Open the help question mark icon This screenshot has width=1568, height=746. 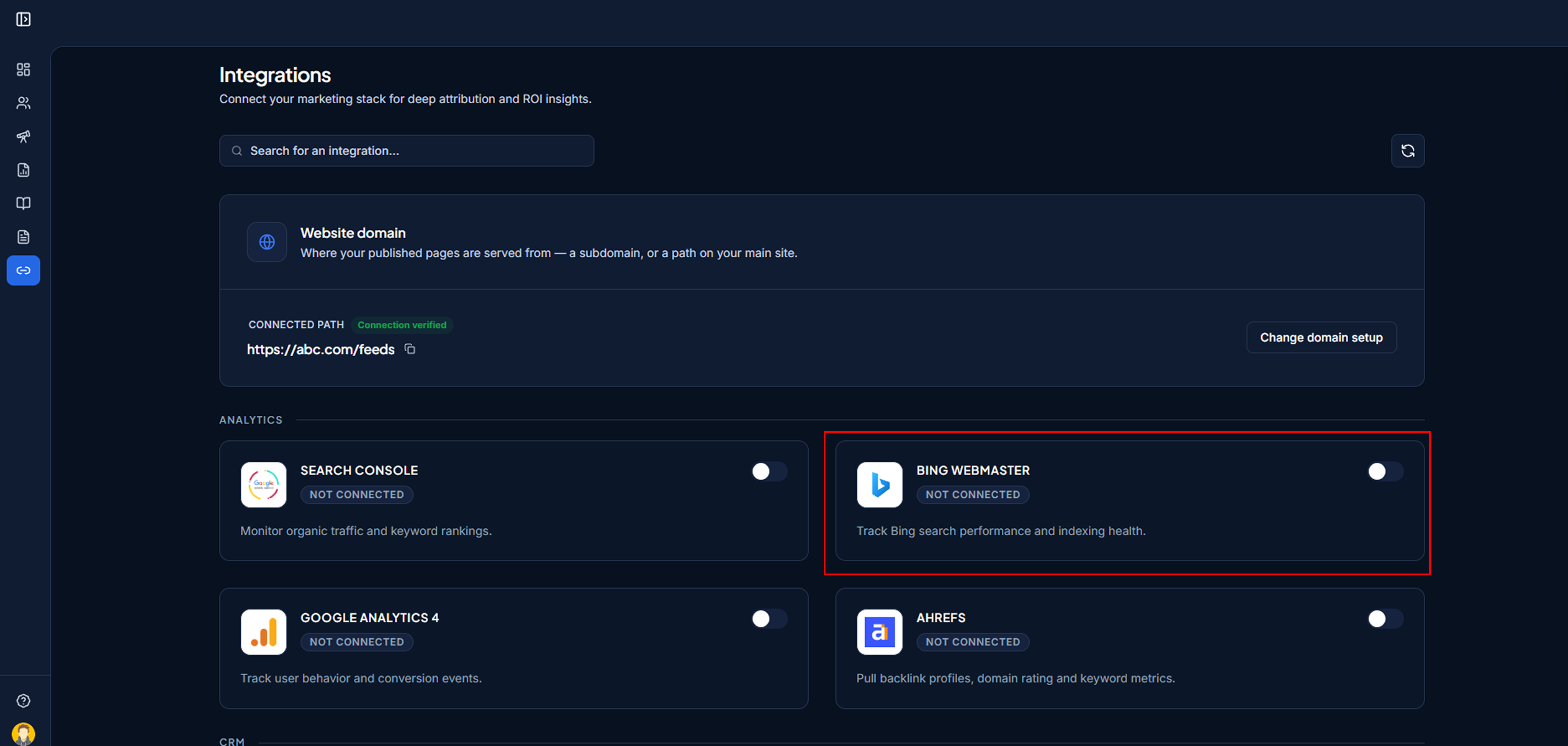tap(23, 701)
